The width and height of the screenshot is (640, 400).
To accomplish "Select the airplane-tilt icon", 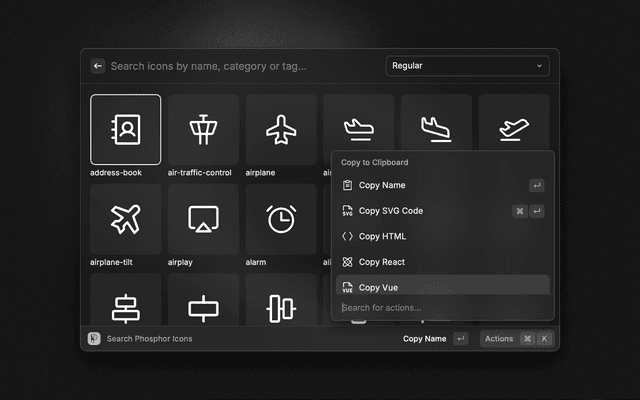I will [125, 219].
